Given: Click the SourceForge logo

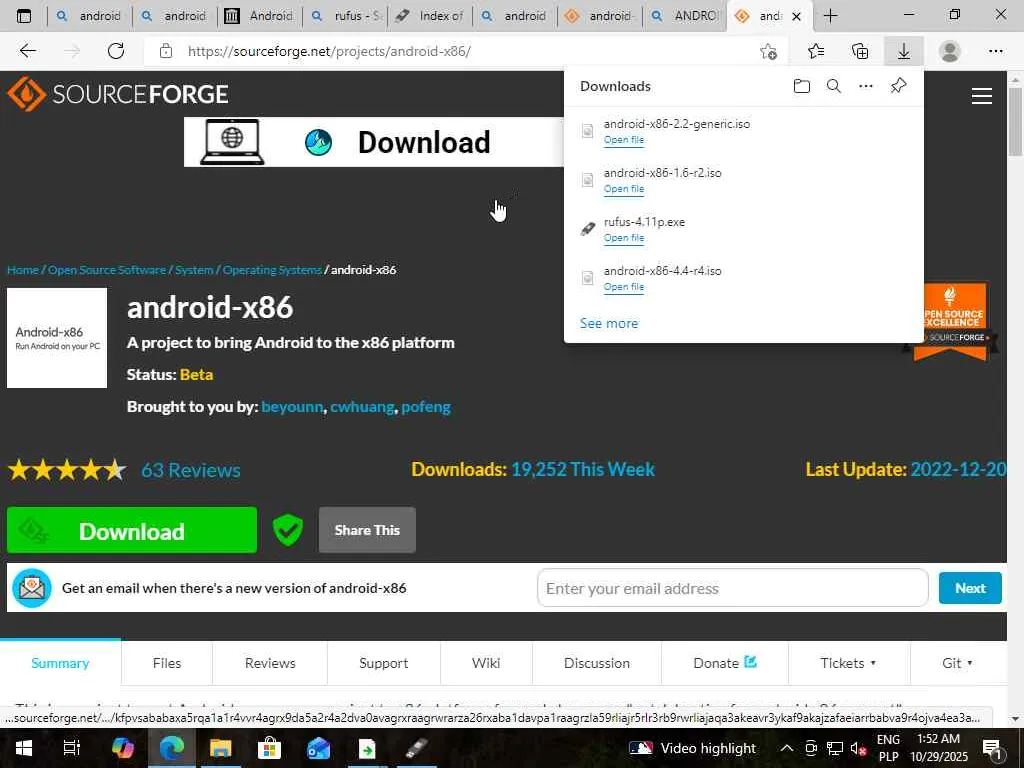Looking at the screenshot, I should point(118,94).
